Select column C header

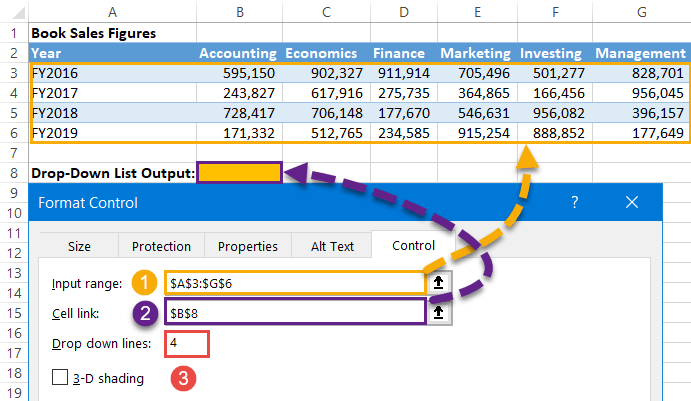[x=326, y=12]
